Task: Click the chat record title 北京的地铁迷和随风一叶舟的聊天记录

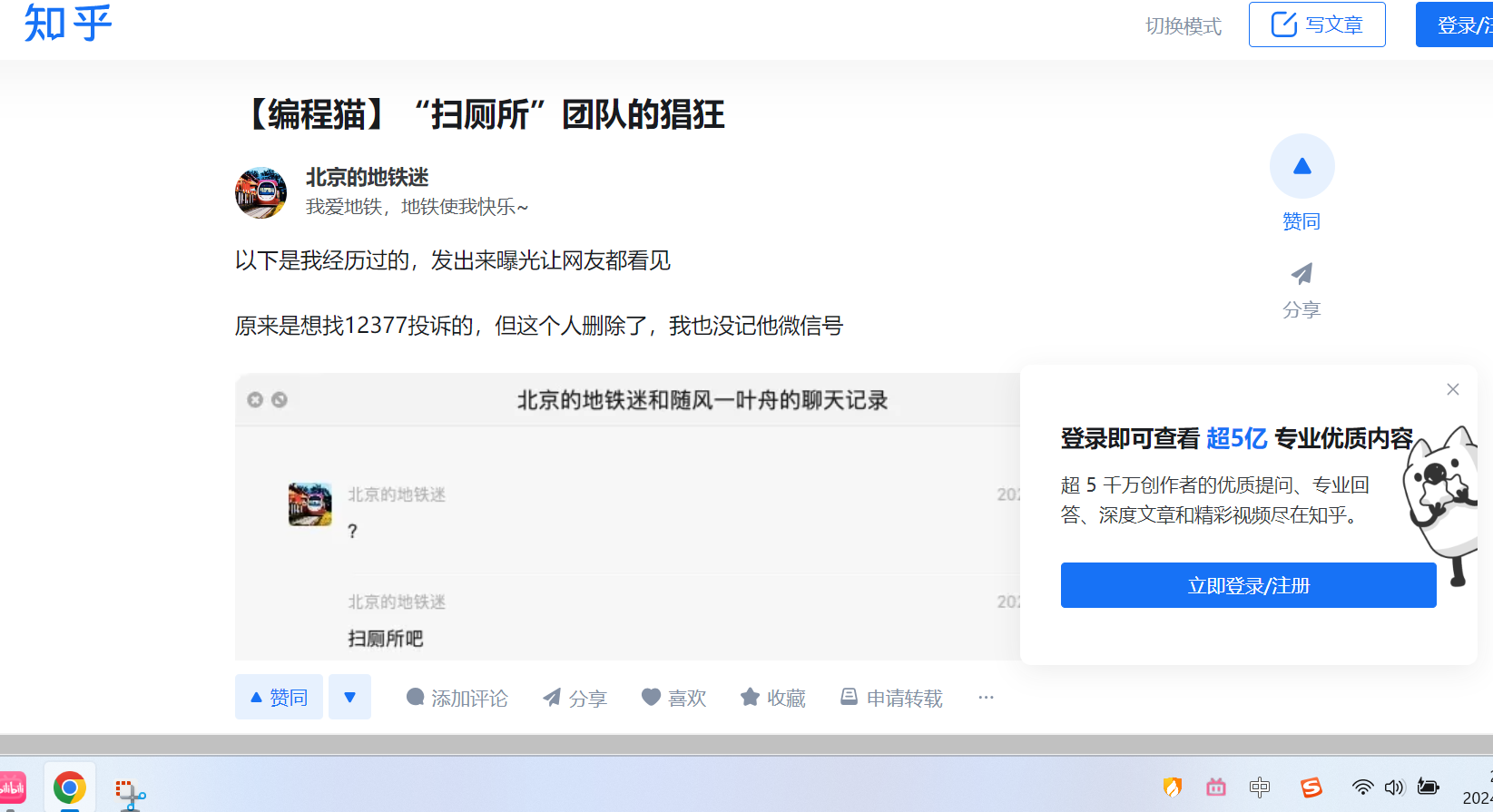Action: (702, 400)
